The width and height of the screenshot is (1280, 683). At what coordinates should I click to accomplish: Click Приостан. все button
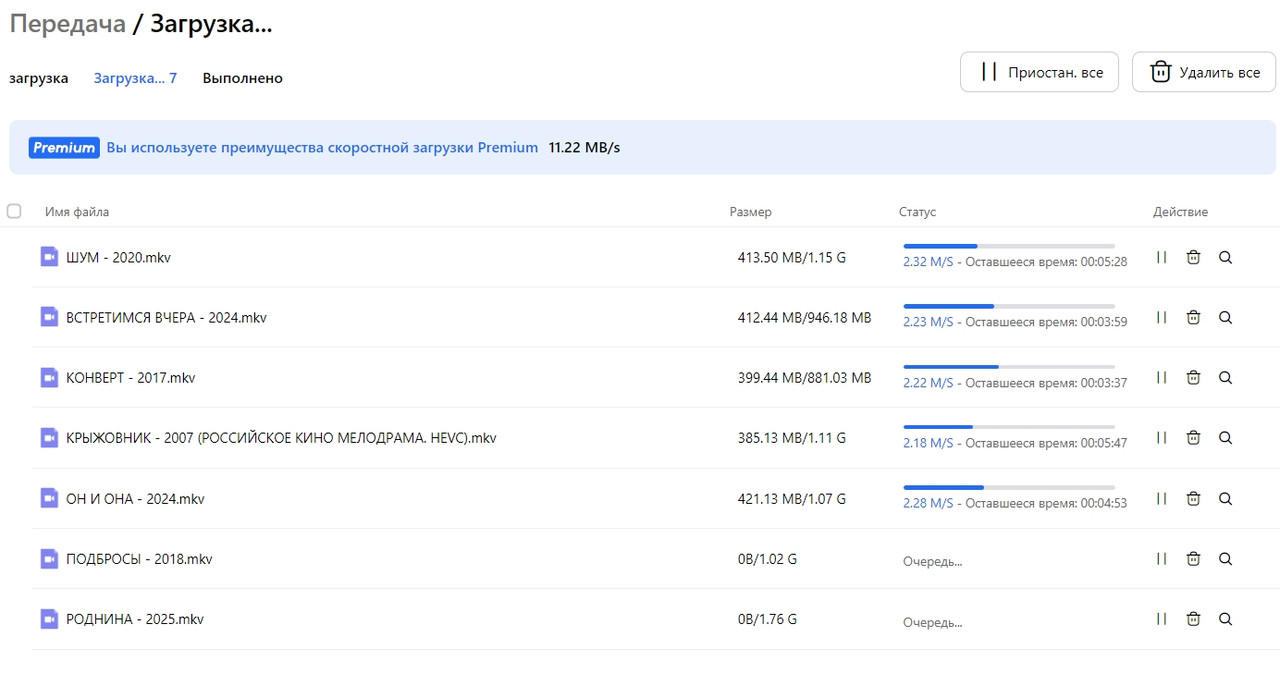(1039, 72)
